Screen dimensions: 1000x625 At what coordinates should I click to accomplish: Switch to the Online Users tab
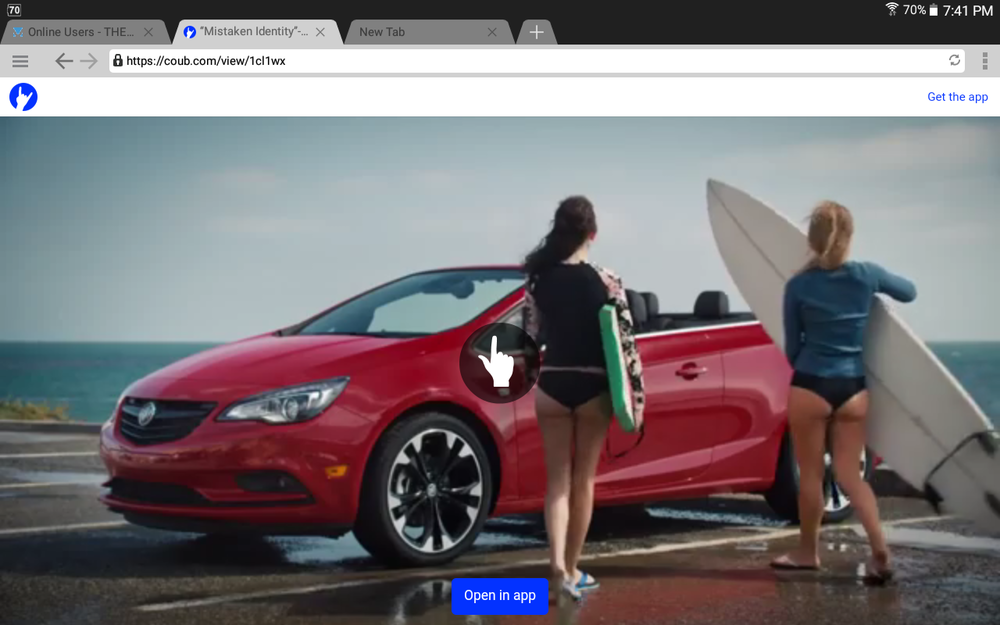tap(84, 32)
